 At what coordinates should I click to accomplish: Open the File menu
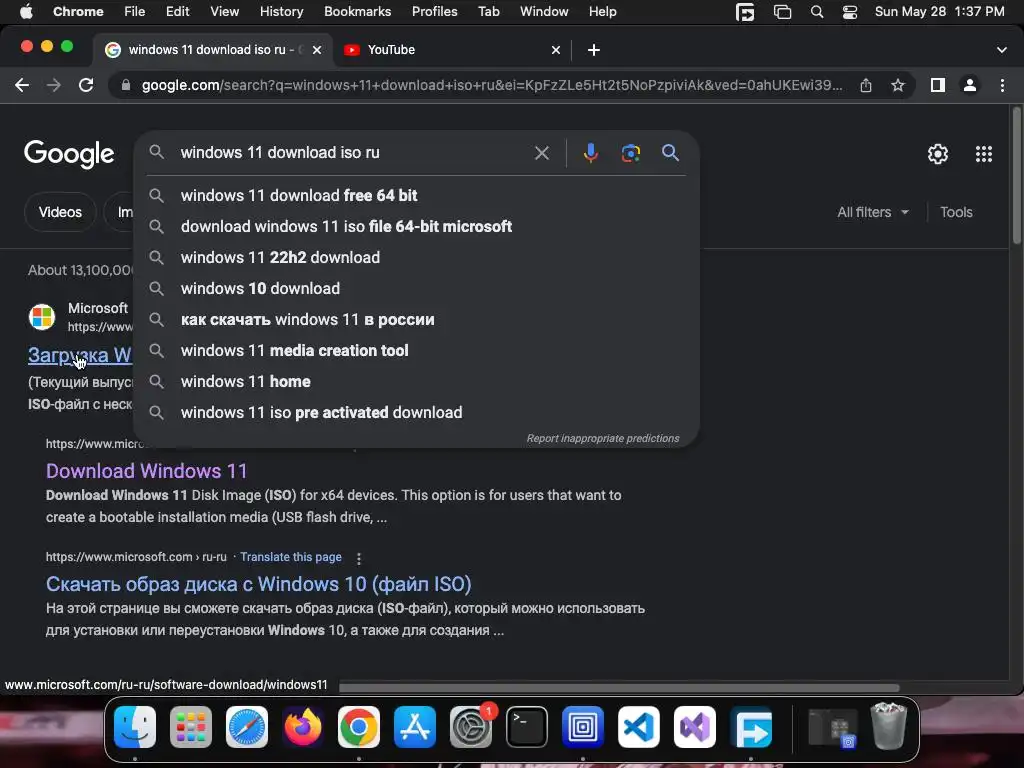(135, 12)
